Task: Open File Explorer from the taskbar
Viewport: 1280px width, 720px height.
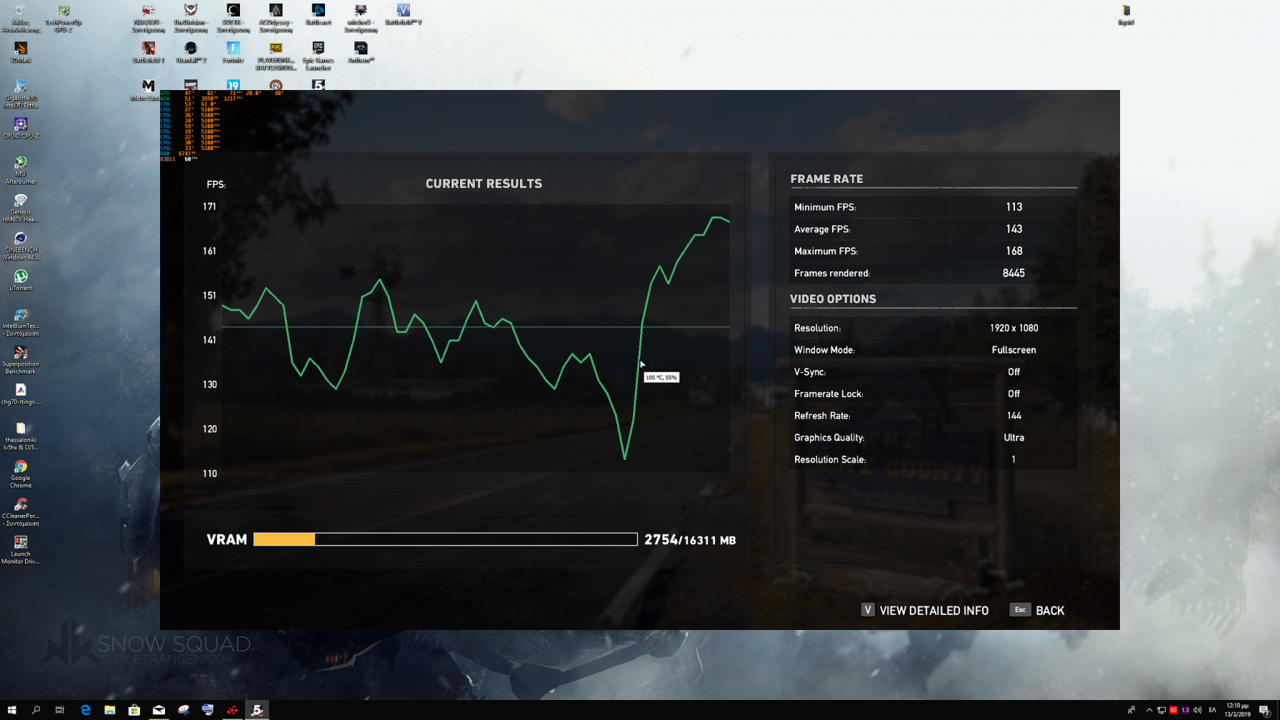Action: pos(110,710)
